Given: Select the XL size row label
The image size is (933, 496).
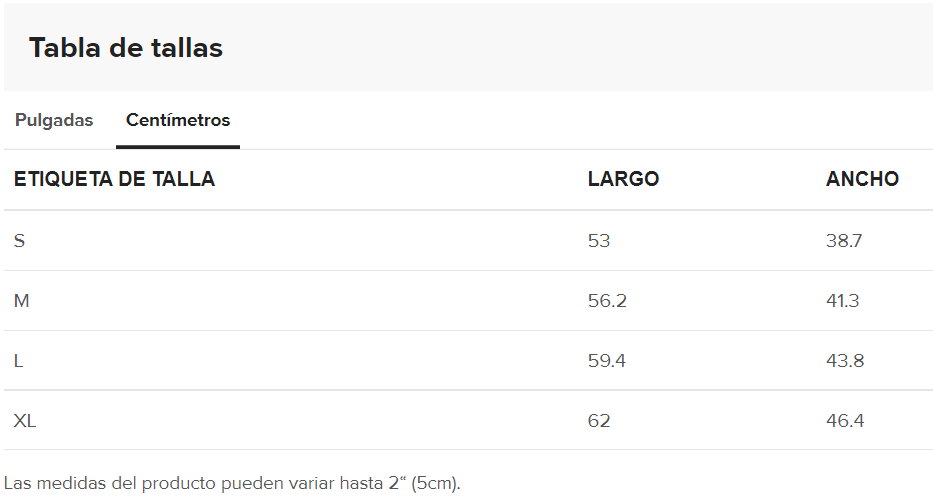Looking at the screenshot, I should 25,421.
